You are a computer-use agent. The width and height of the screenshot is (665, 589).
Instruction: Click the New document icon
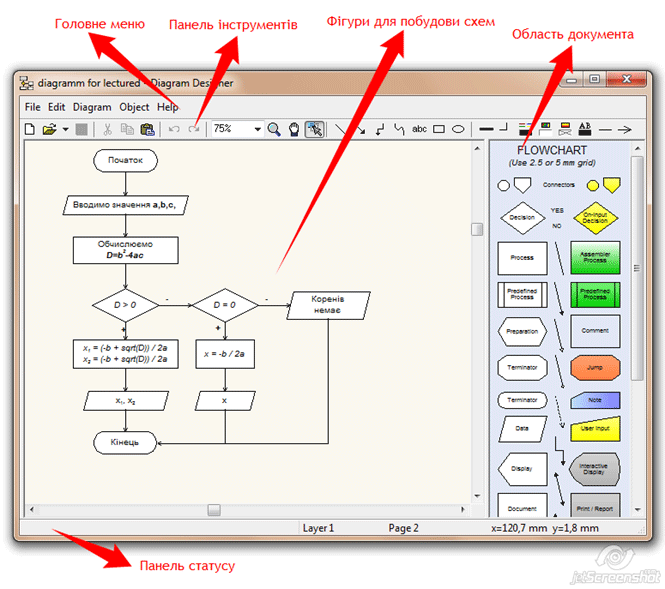[30, 129]
